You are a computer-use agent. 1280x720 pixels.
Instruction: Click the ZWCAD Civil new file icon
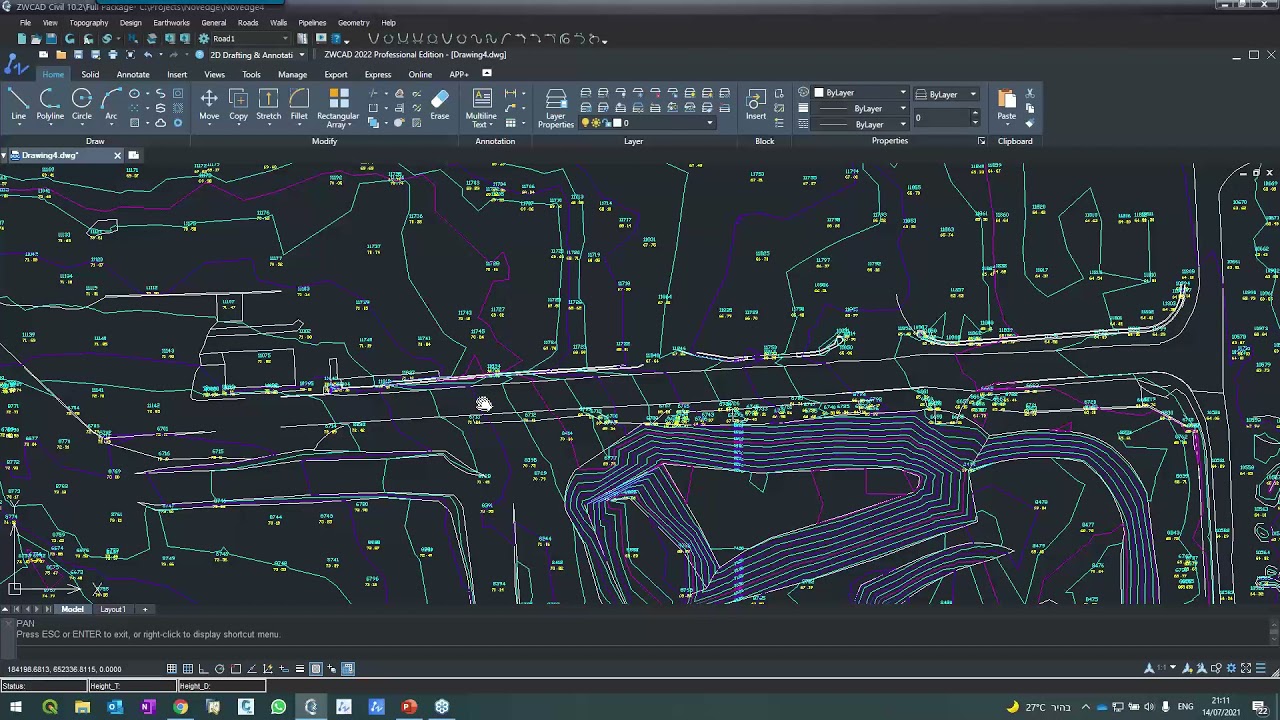pyautogui.click(x=22, y=39)
